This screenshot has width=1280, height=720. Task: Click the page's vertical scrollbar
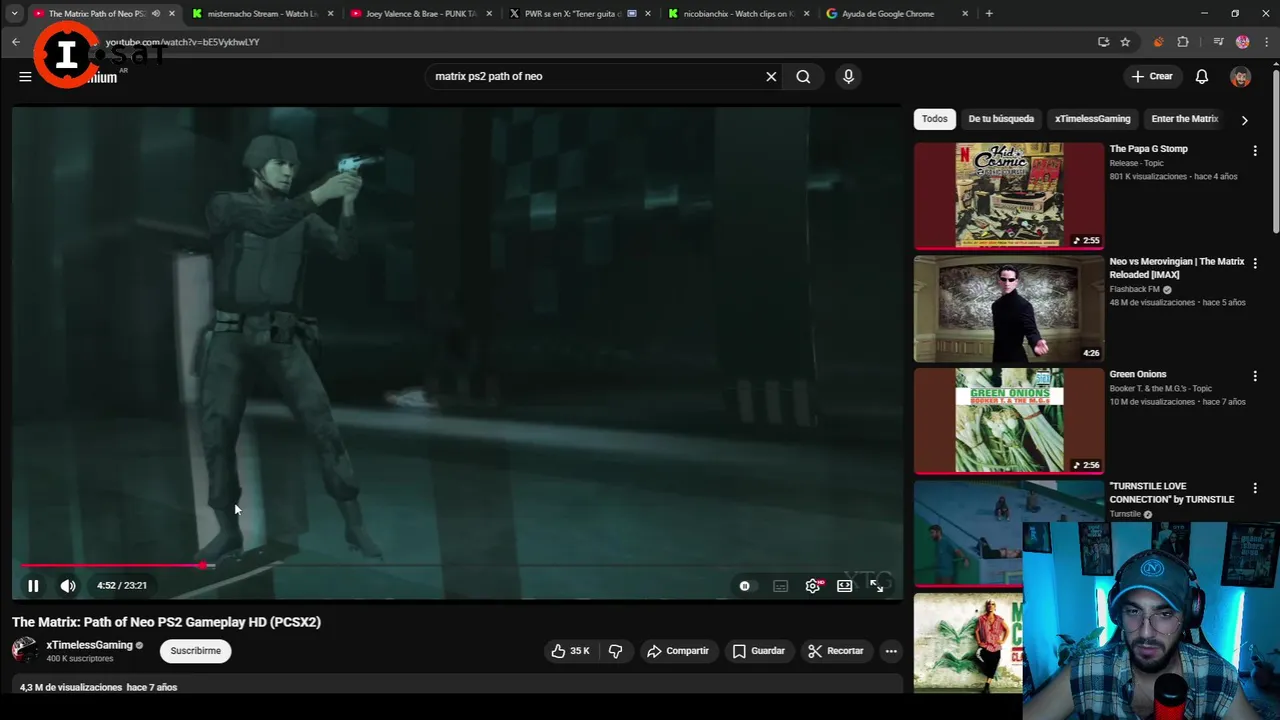point(1275,150)
